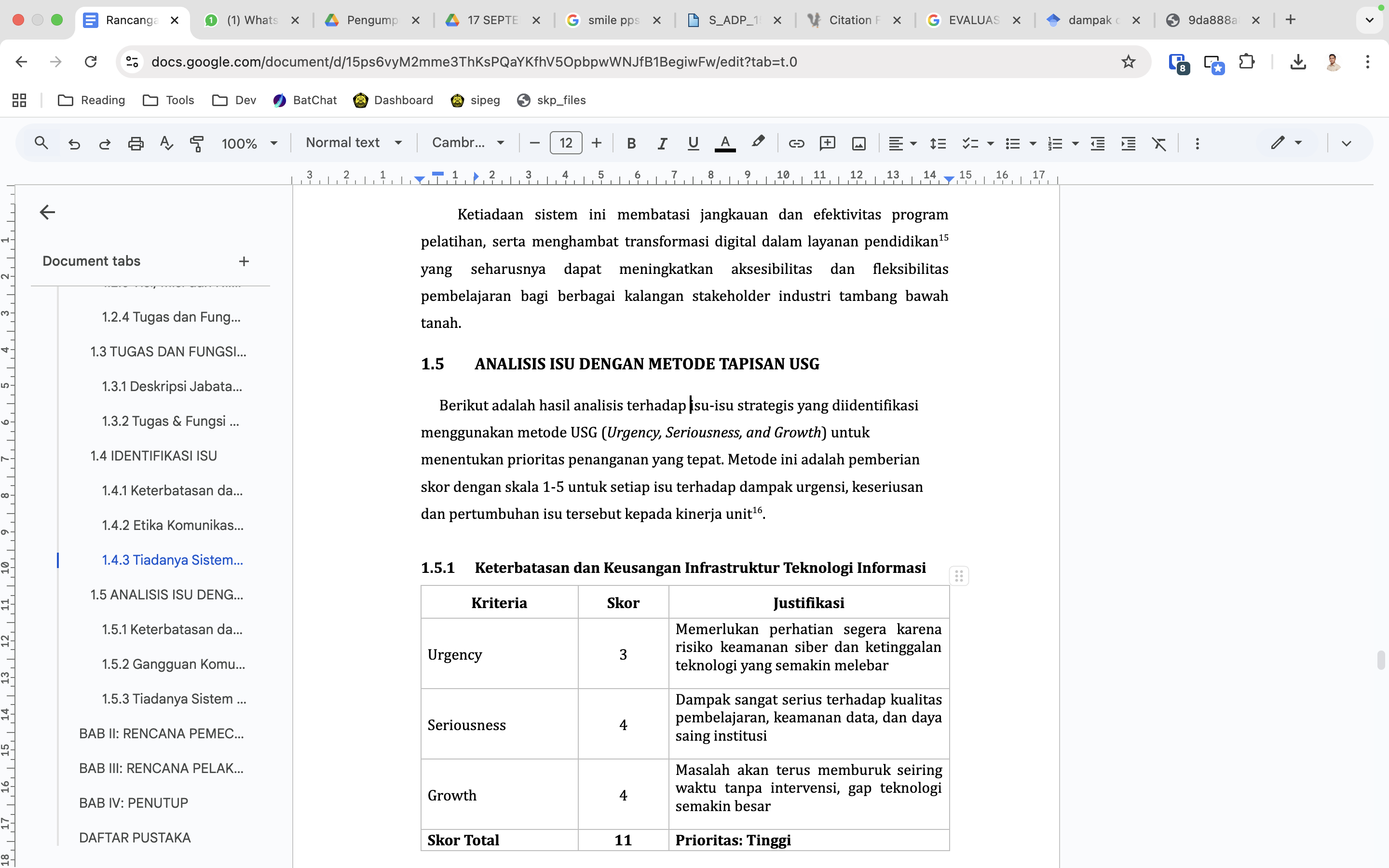Click the font size input field
Image resolution: width=1389 pixels, height=868 pixels.
pos(565,143)
